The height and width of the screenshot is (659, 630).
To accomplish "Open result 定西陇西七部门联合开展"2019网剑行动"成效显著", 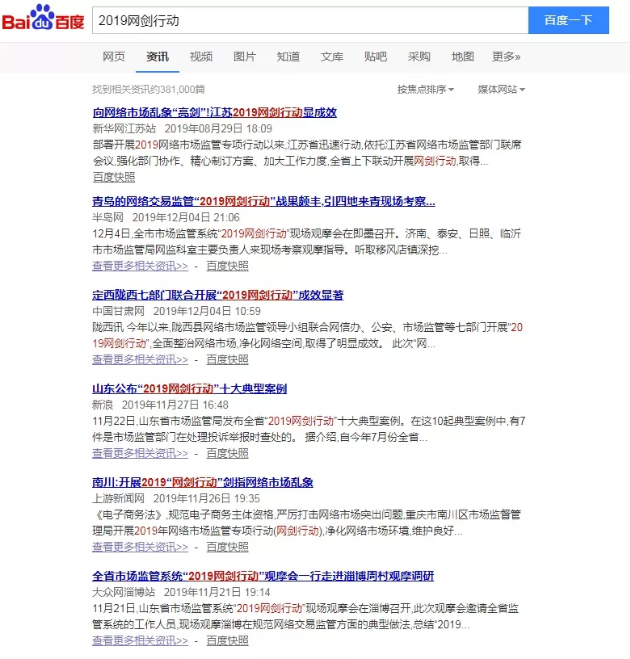I will 218,295.
